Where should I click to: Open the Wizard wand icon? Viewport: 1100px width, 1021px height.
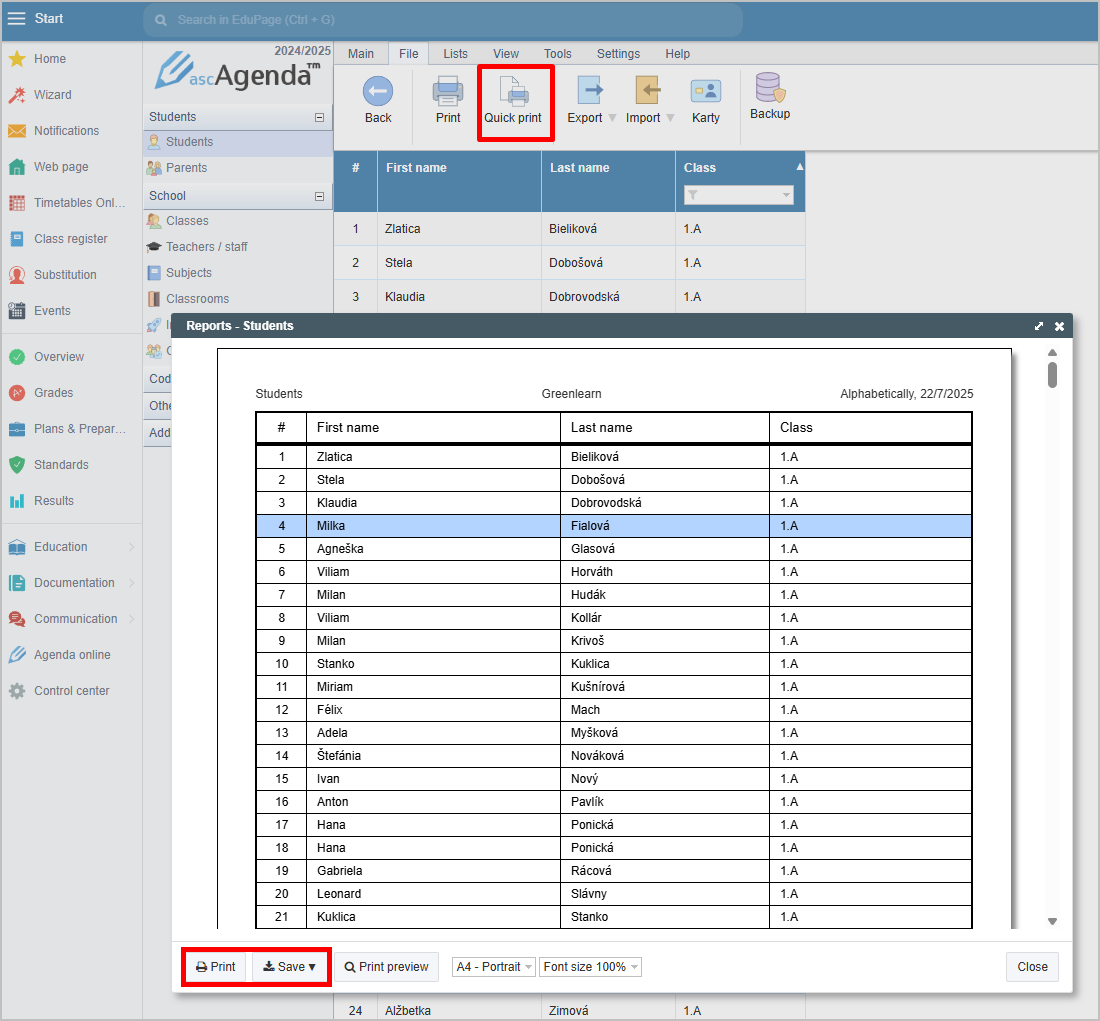[17, 95]
